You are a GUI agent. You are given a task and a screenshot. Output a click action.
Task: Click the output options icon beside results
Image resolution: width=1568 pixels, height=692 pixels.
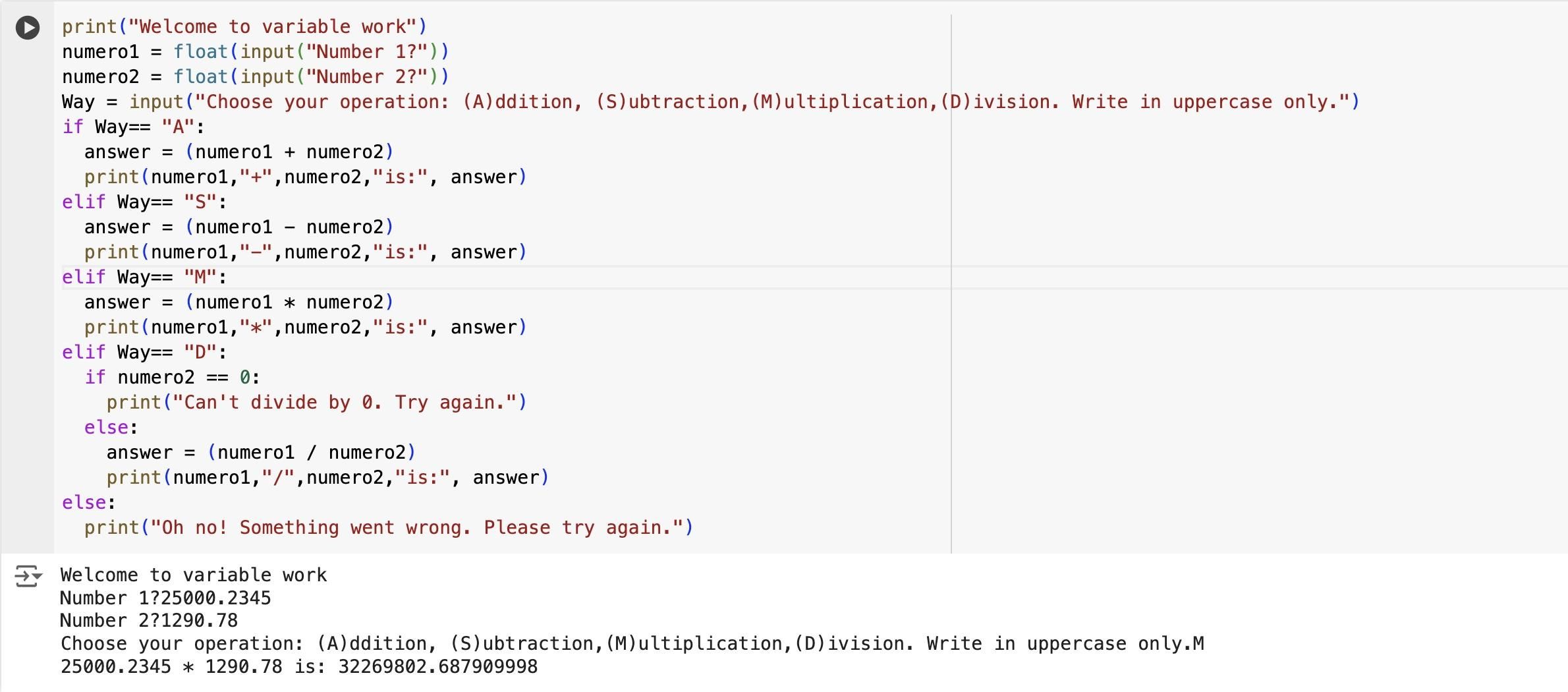(28, 576)
